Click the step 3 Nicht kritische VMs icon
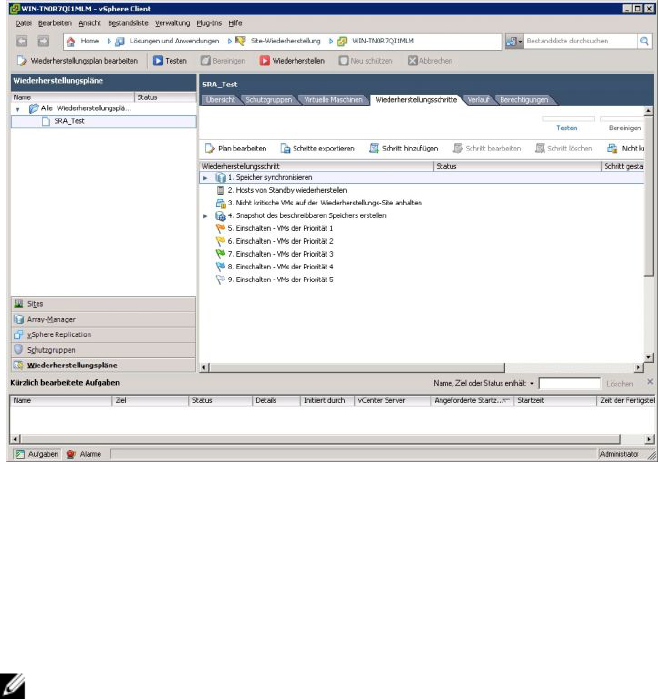 pos(221,203)
